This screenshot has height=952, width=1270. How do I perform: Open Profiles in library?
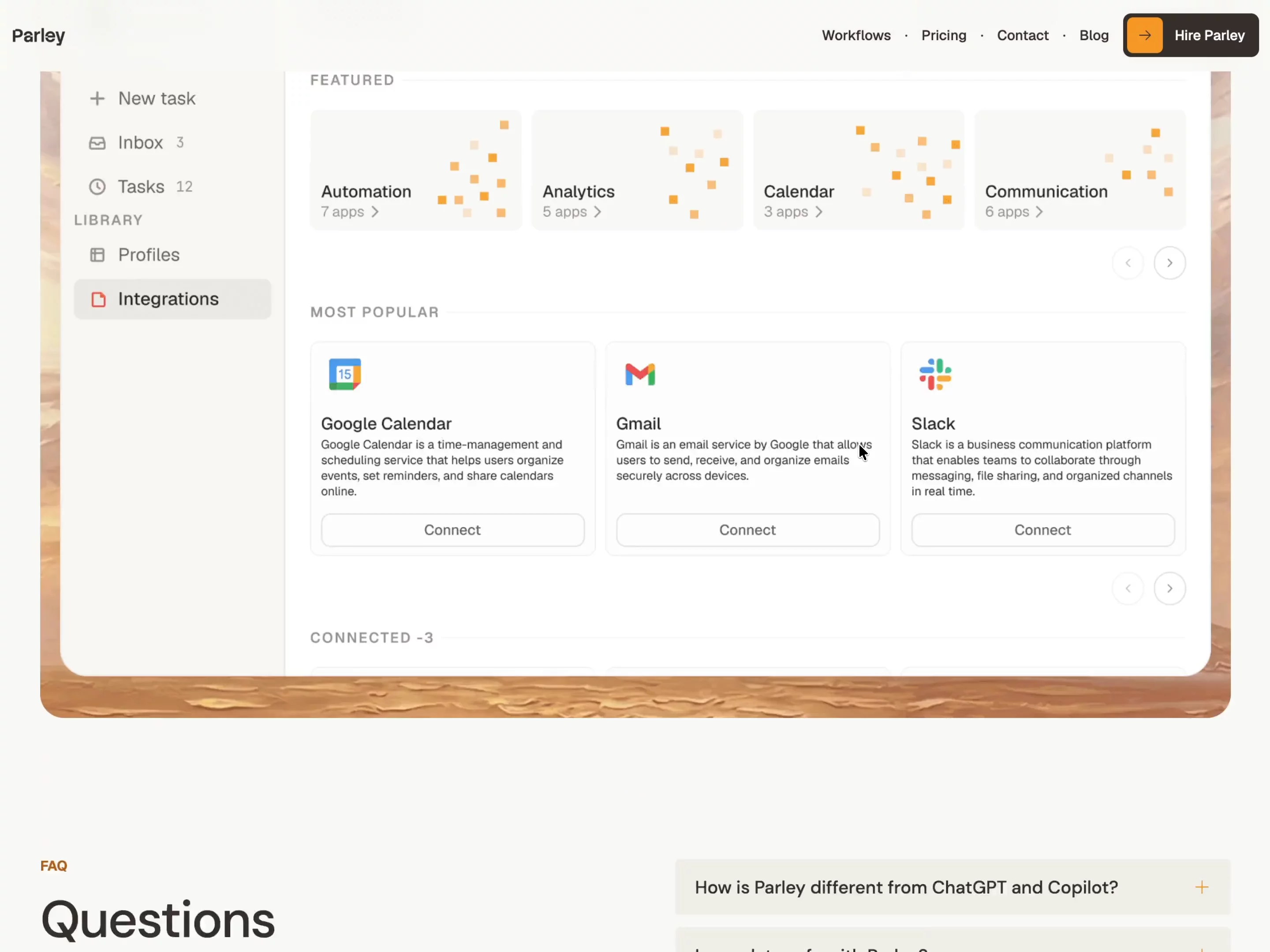click(149, 255)
